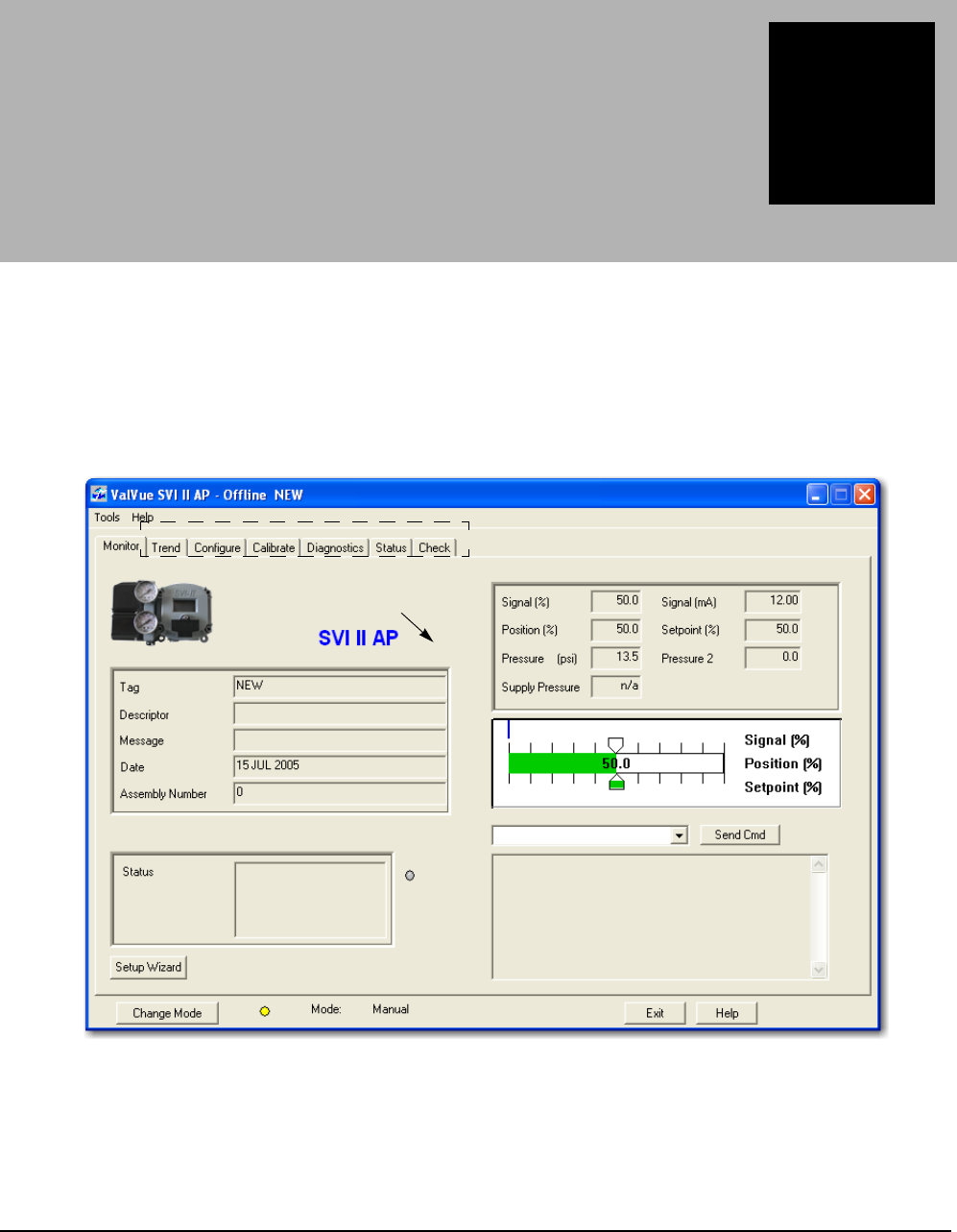Click the empty Message field
The height and width of the screenshot is (1232, 957).
point(340,739)
